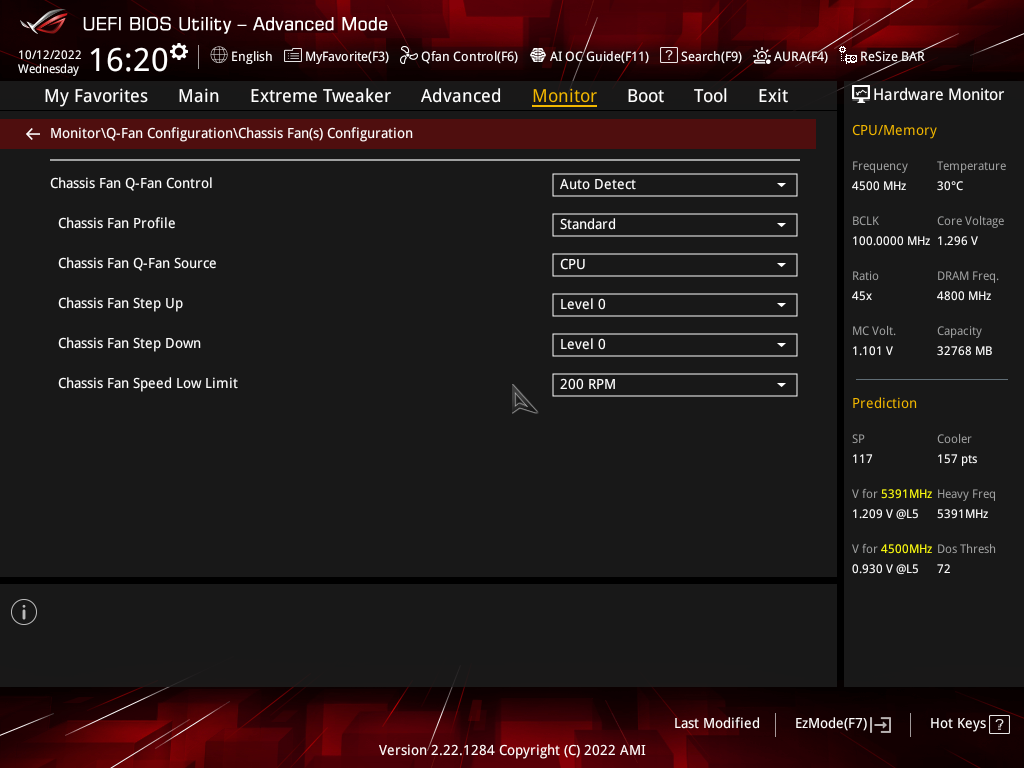This screenshot has height=768, width=1024.
Task: Click the 4500 MHz frequency value
Action: coord(879,186)
